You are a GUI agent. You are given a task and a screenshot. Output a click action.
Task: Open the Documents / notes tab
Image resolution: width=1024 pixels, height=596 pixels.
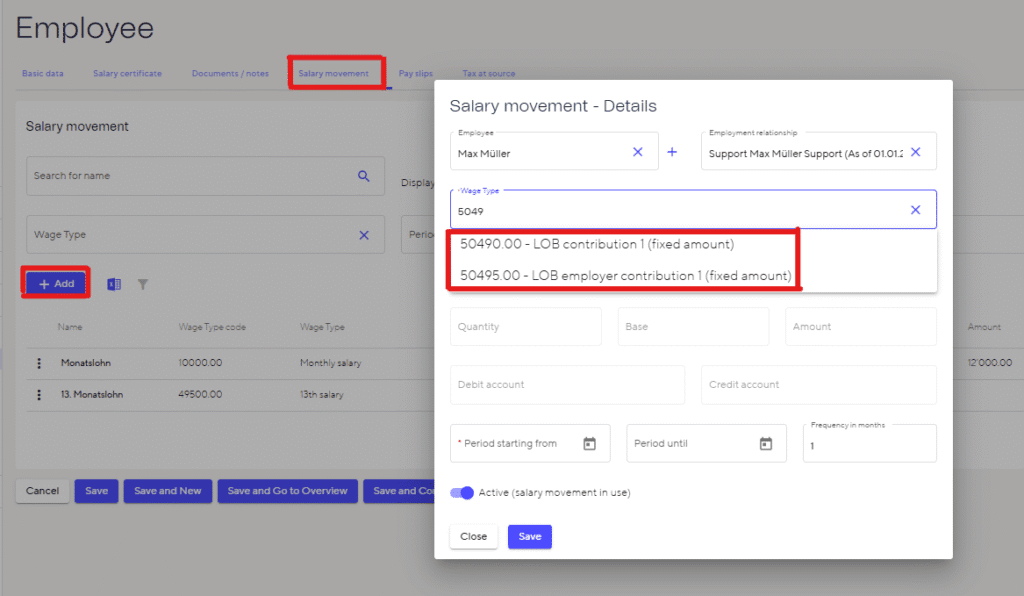230,73
